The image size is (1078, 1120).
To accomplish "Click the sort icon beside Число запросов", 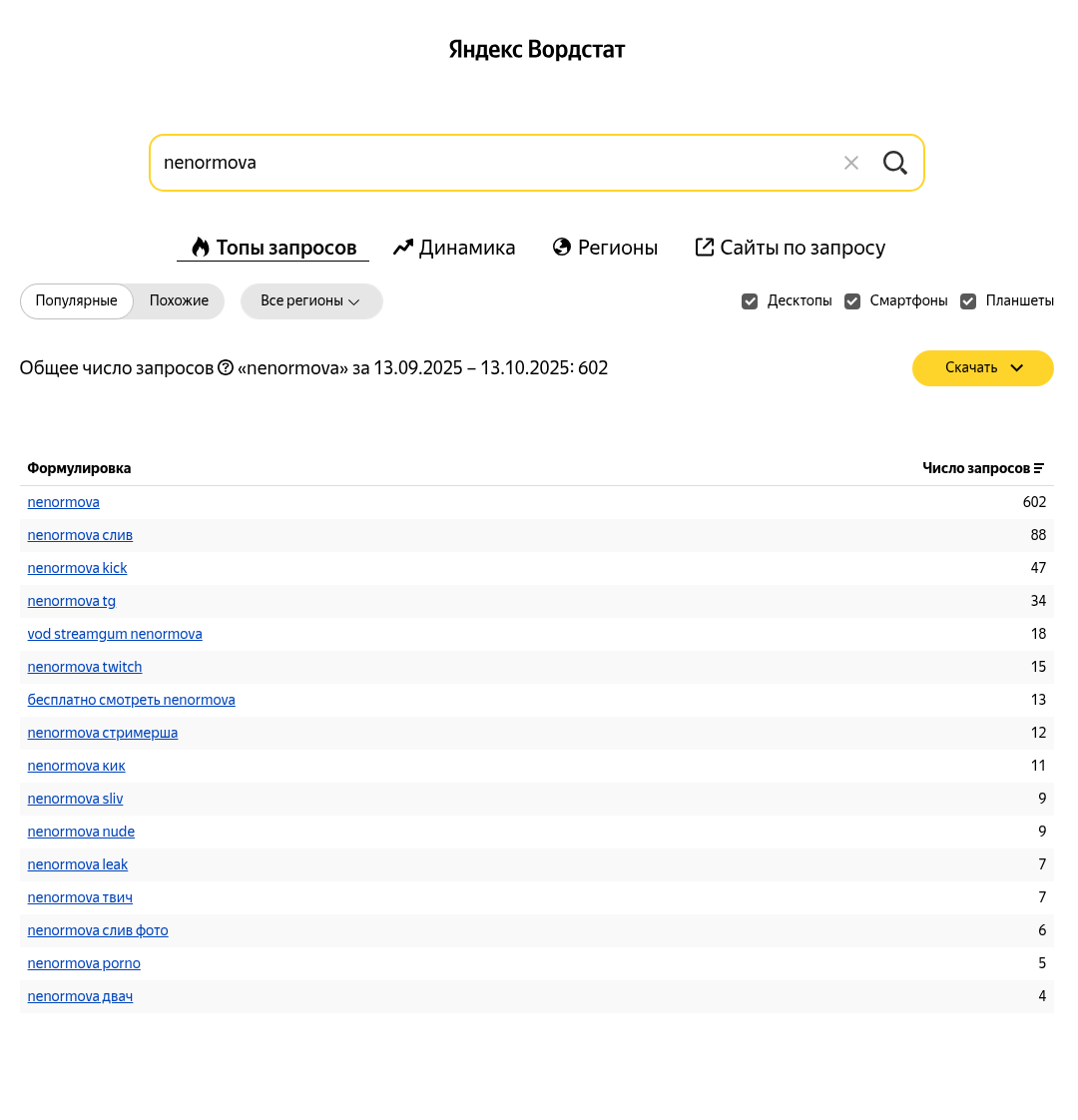I will pyautogui.click(x=1039, y=468).
